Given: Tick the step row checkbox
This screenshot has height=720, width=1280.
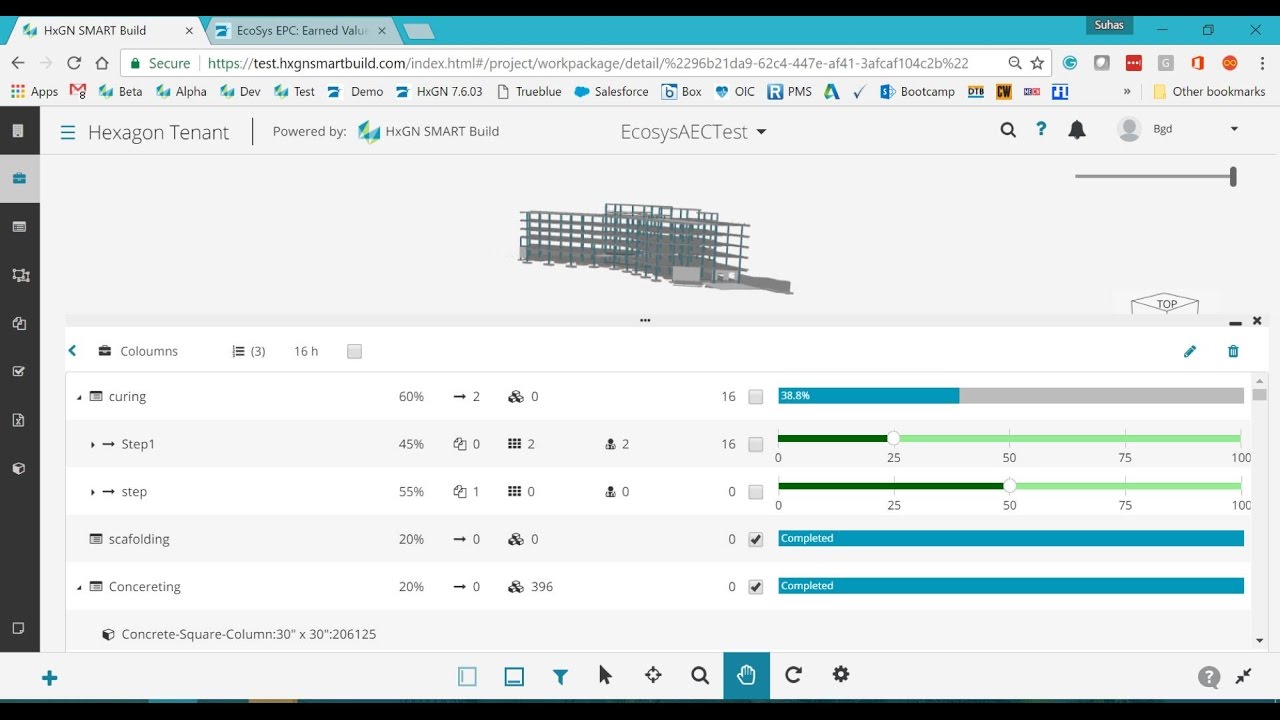Looking at the screenshot, I should [x=756, y=492].
